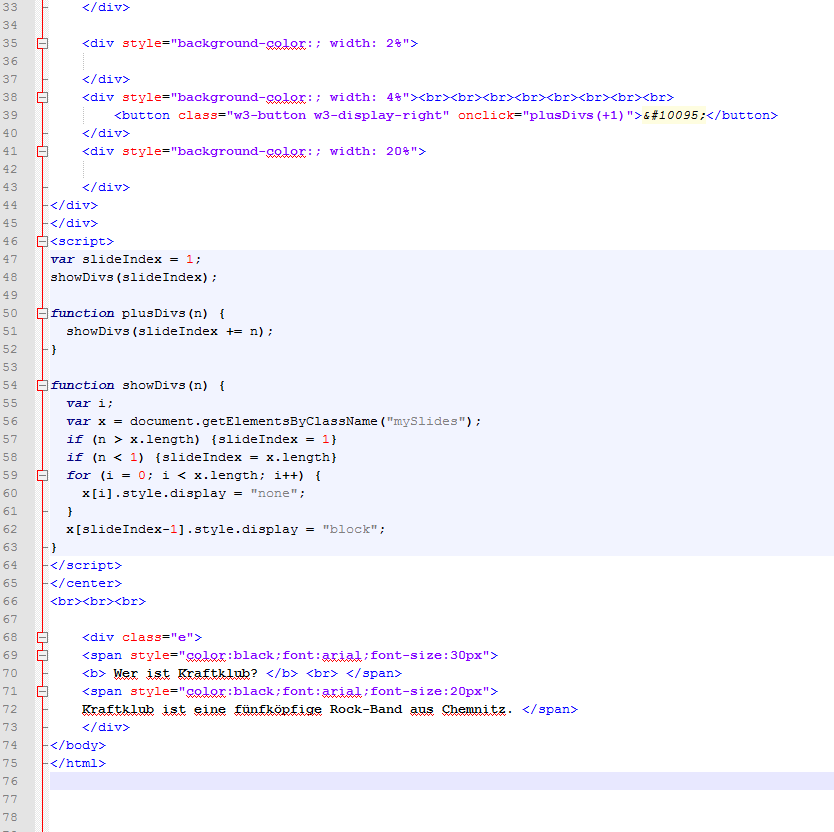Collapse the width 20% div at line 41
Image resolution: width=834 pixels, height=832 pixels.
click(41, 151)
